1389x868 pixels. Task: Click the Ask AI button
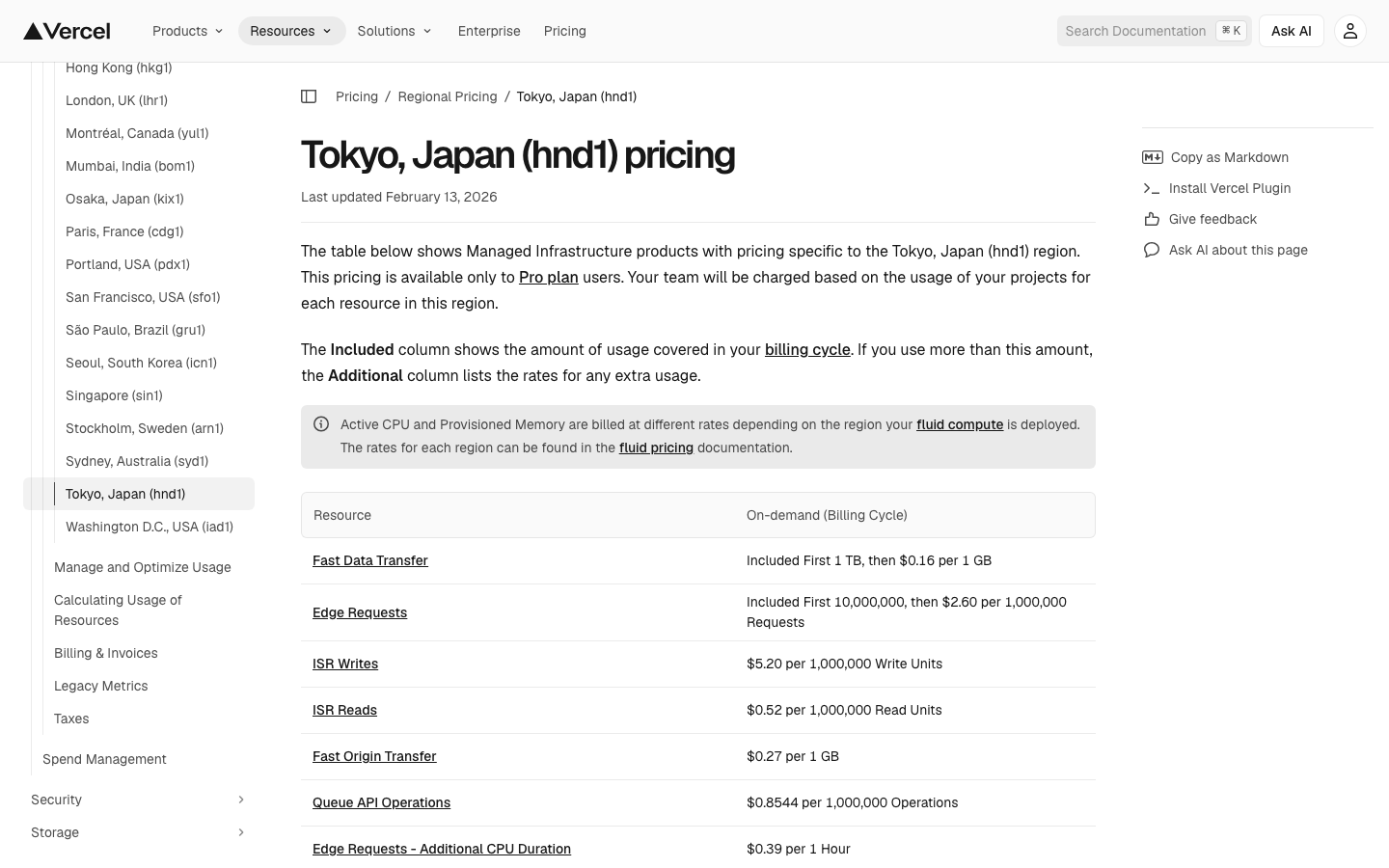(x=1292, y=31)
